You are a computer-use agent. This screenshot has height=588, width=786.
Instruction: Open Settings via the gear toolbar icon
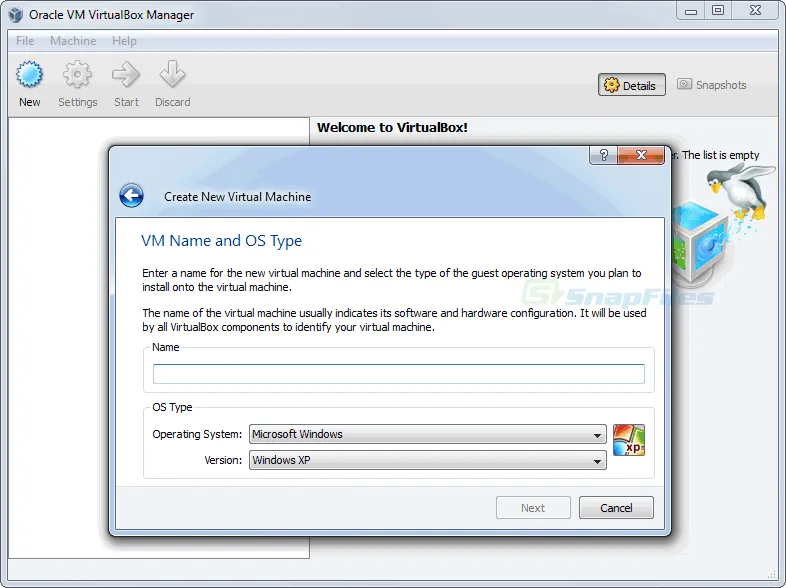coord(77,76)
